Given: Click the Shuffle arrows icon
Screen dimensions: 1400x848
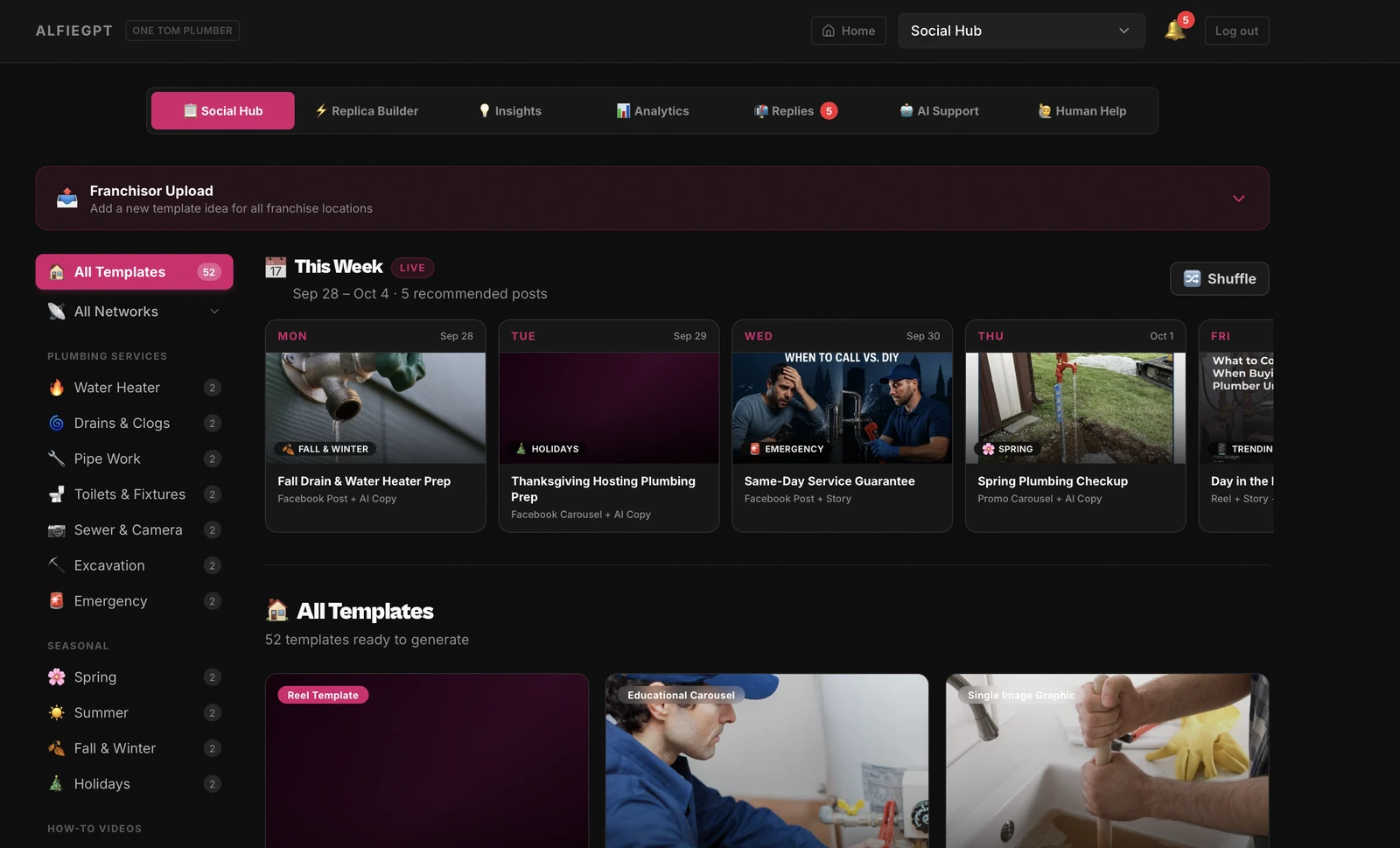Looking at the screenshot, I should [x=1192, y=278].
